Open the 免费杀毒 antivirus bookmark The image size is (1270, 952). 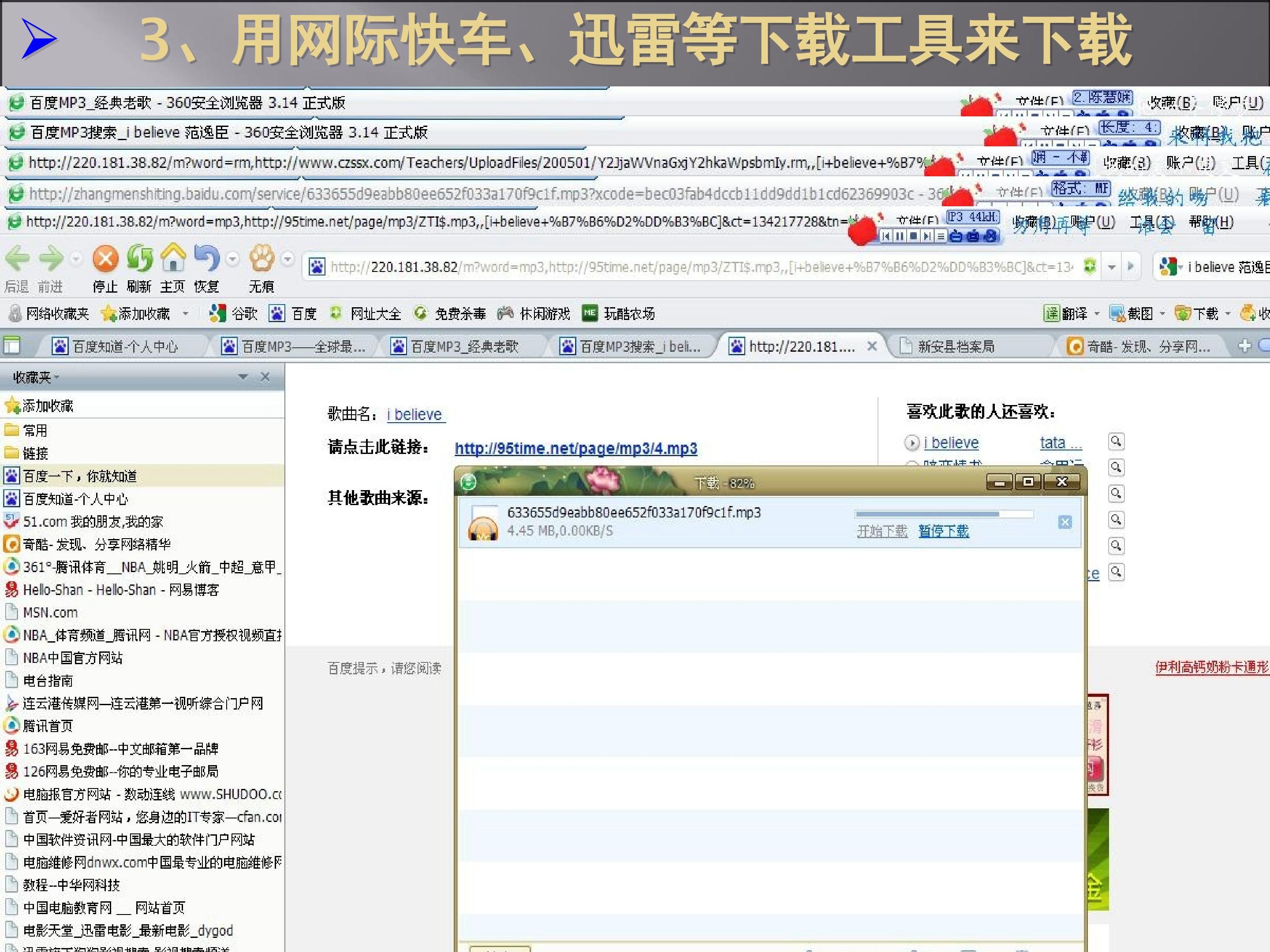449,313
